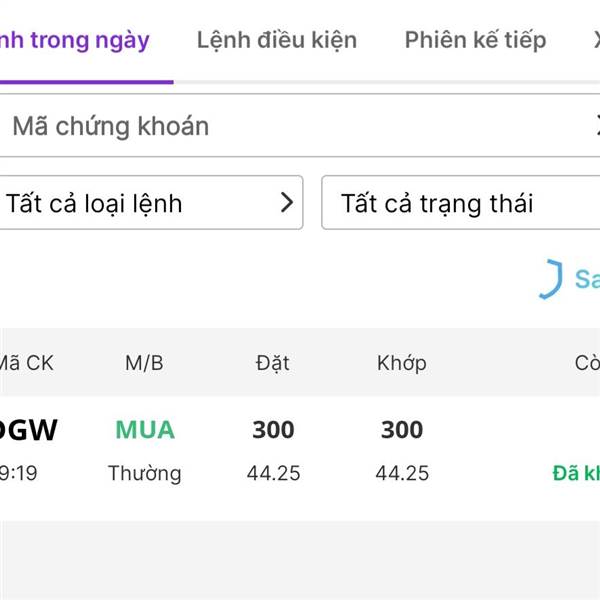Viewport: 600px width, 600px height.
Task: Click the green Đã kh... status text
Action: point(576,473)
